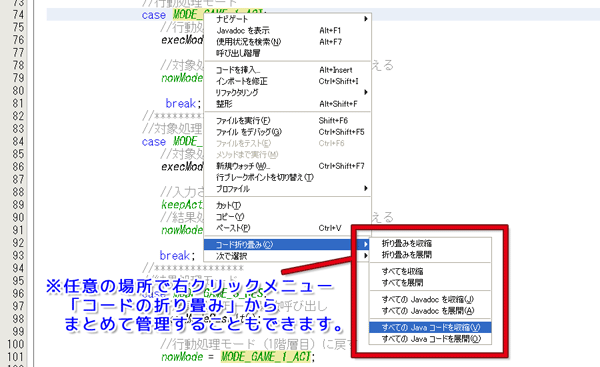
Task: Select Javadoc を表示 menu entry
Action: tap(287, 30)
